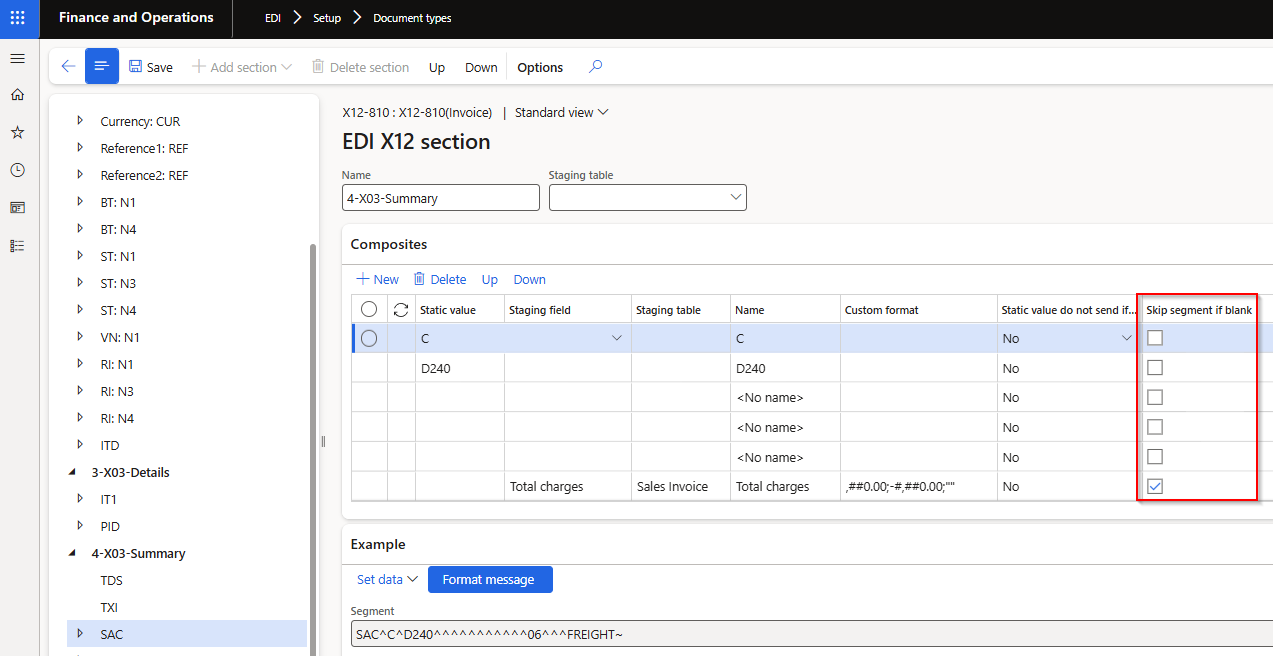The image size is (1273, 656).
Task: Click the refresh icon in grid header
Action: tap(401, 310)
